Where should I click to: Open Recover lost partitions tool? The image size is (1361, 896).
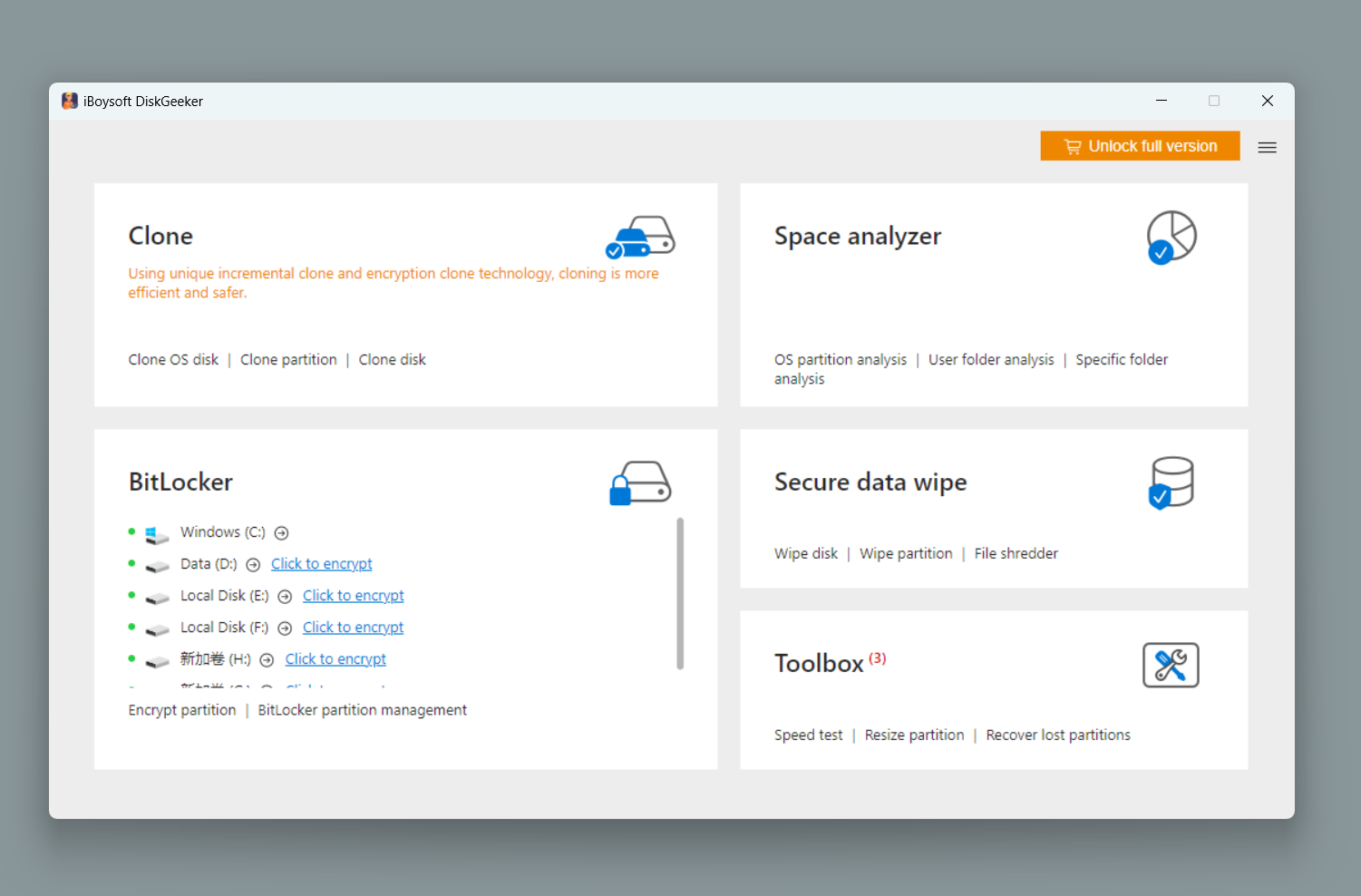(1058, 735)
